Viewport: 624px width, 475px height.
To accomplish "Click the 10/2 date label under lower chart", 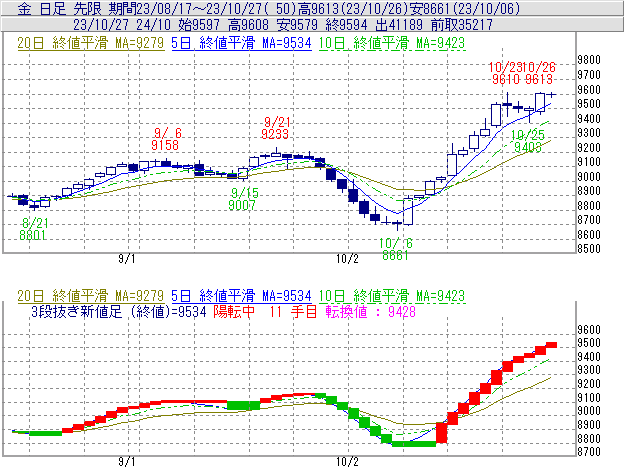I will click(347, 462).
